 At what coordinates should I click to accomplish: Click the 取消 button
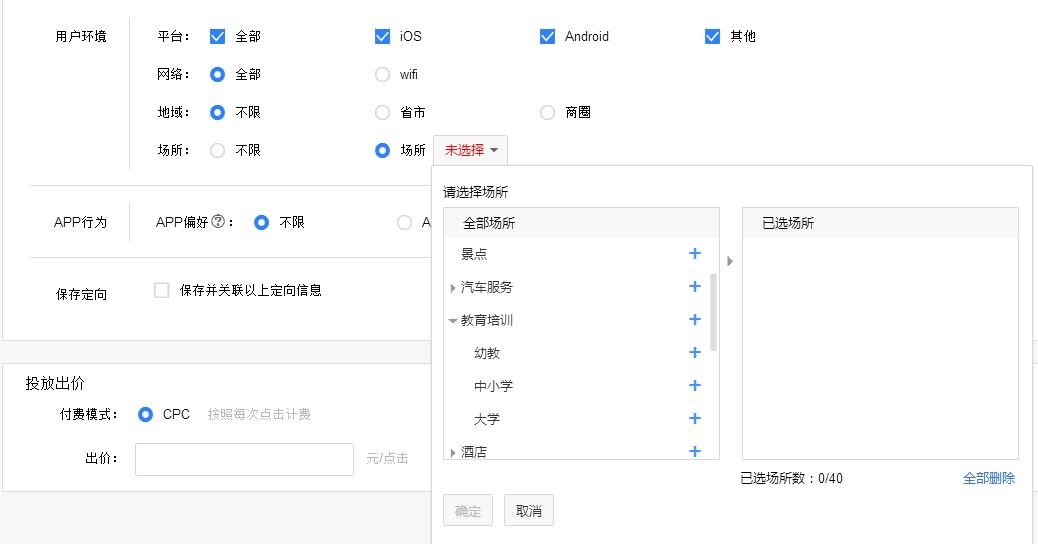coord(528,510)
